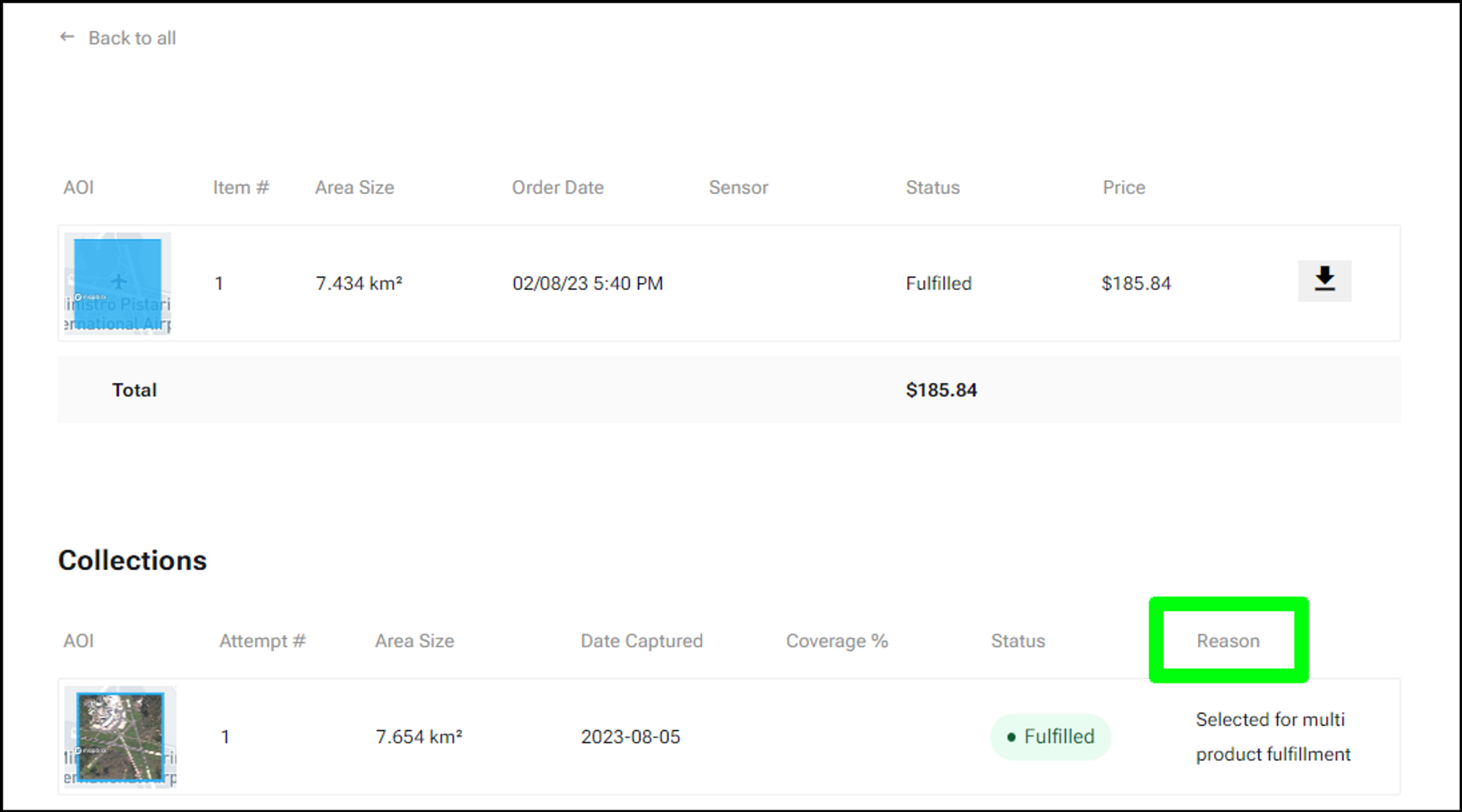Click the green Fulfilled status badge
Viewport: 1462px width, 812px height.
point(1050,737)
